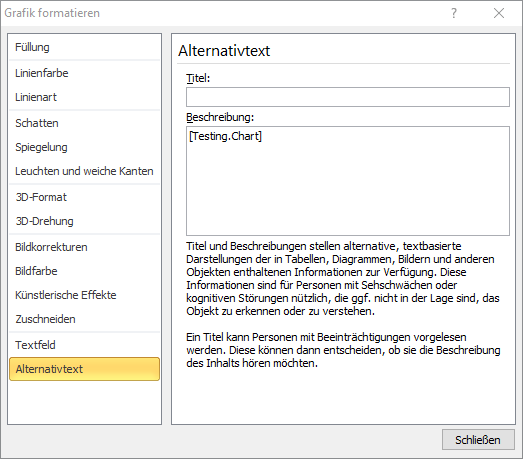Open the Schatten settings
Viewport: 523px width, 459px height.
[x=84, y=123]
